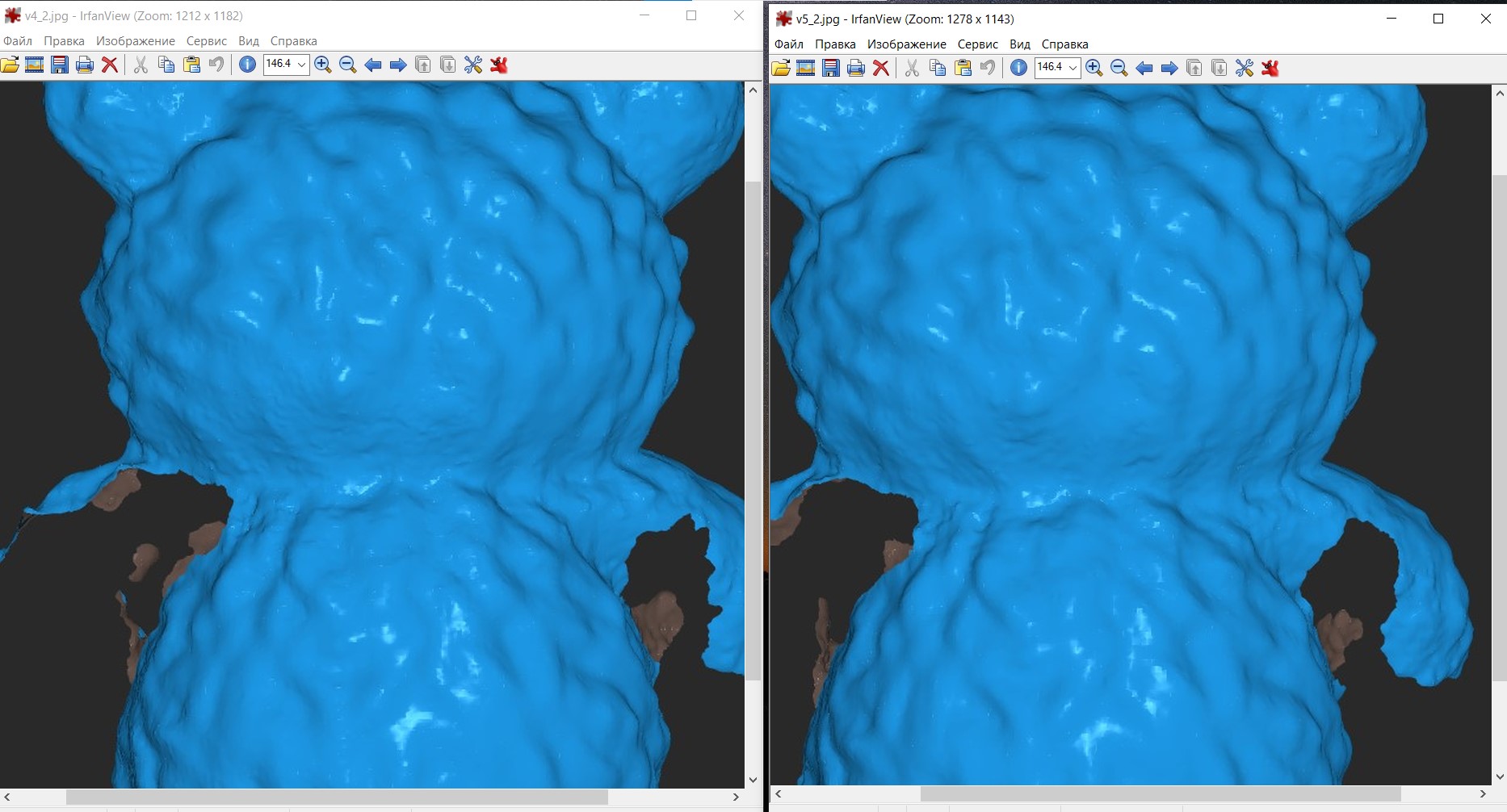Open the Сервис menu in v4_2.jpg window
This screenshot has height=812, width=1507.
207,41
